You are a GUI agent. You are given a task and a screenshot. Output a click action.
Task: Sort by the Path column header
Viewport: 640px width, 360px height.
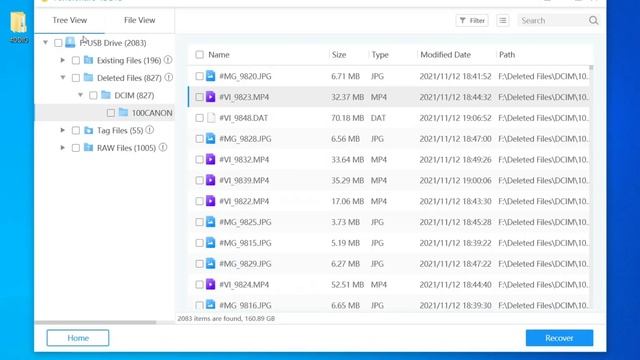507,55
